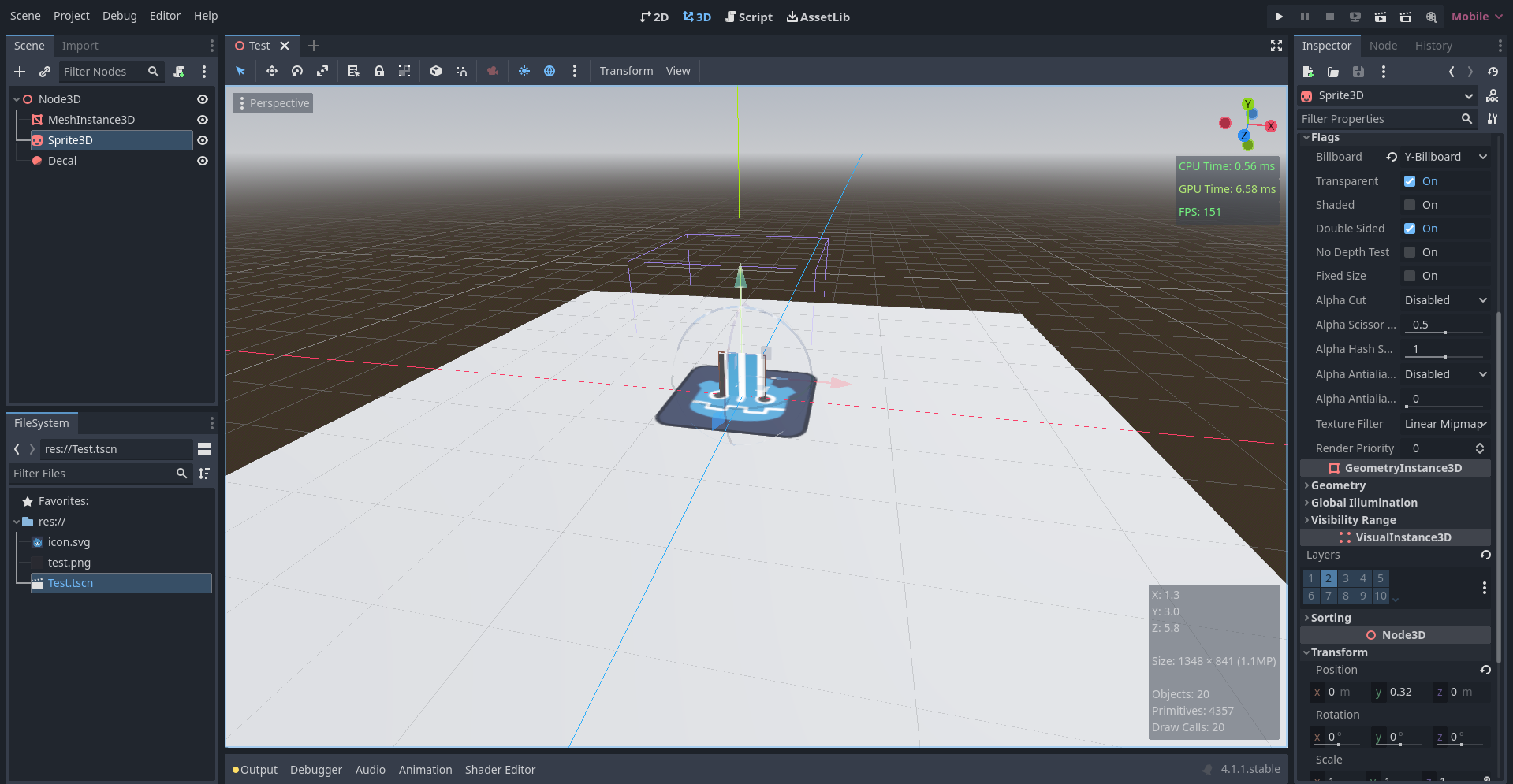Screen dimensions: 1513x784
Task: Enable the Shaded flag checkbox
Action: click(x=1409, y=205)
